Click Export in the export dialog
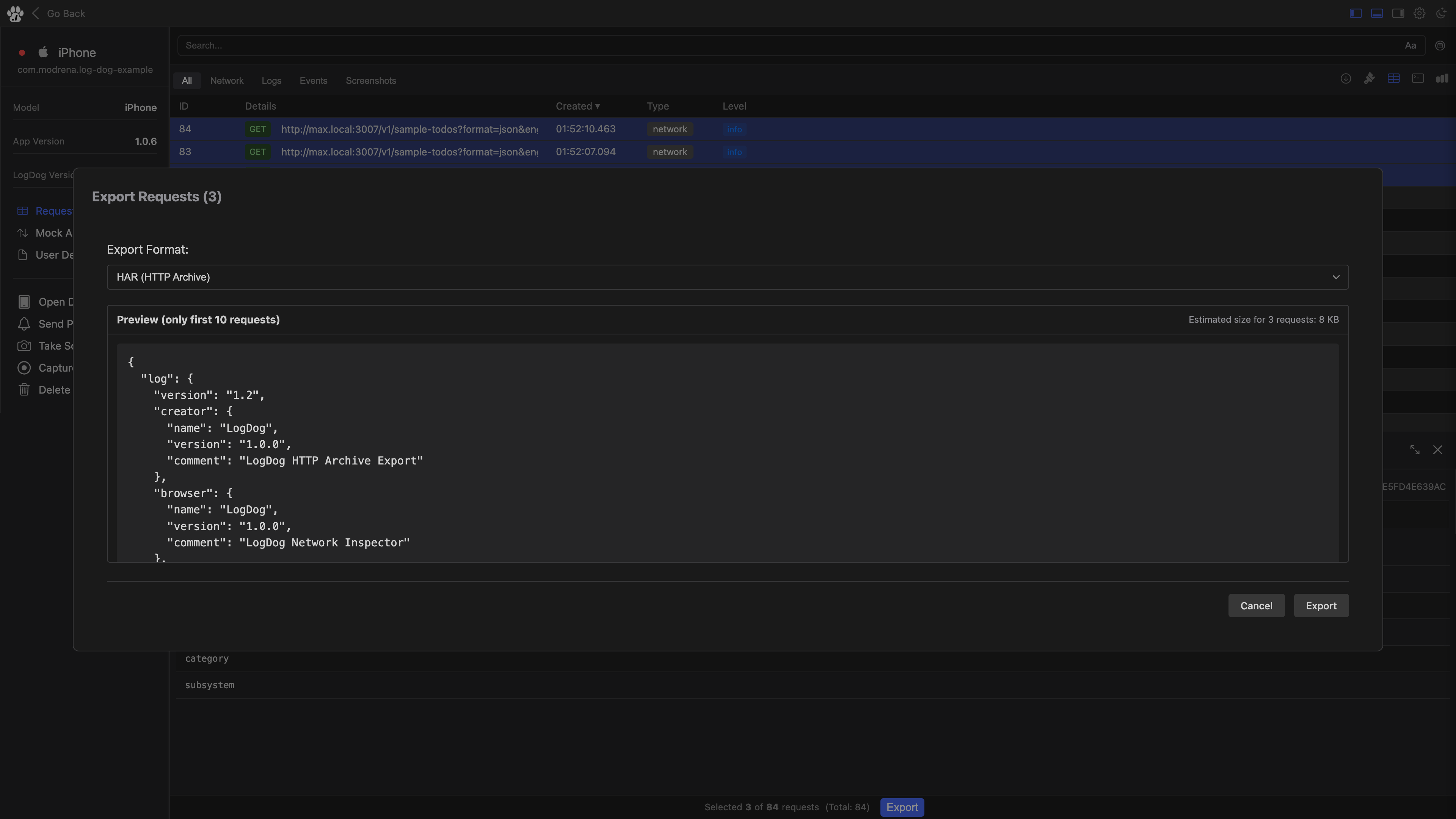Image resolution: width=1456 pixels, height=819 pixels. pos(1321,606)
